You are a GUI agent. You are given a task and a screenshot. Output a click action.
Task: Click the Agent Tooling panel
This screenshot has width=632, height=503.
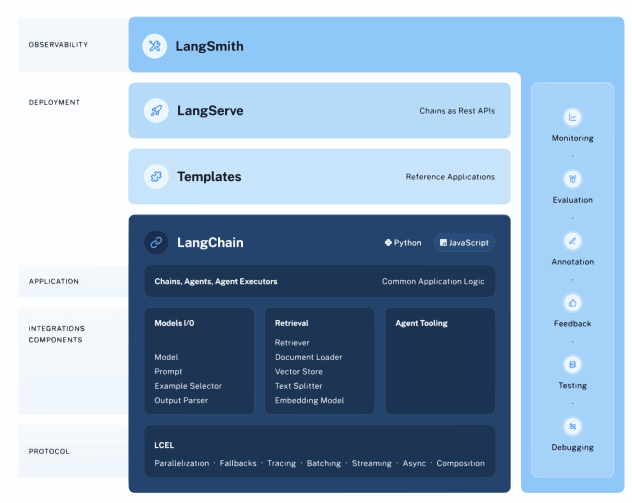(x=440, y=360)
